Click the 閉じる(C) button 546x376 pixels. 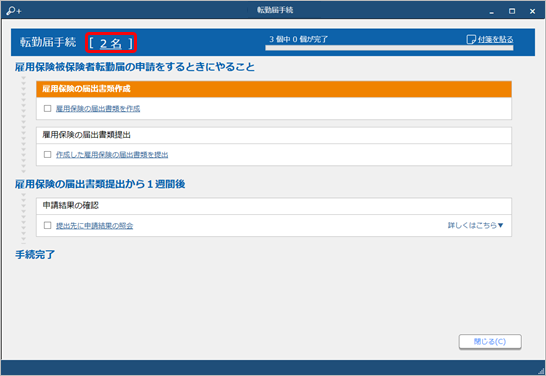pyautogui.click(x=490, y=342)
